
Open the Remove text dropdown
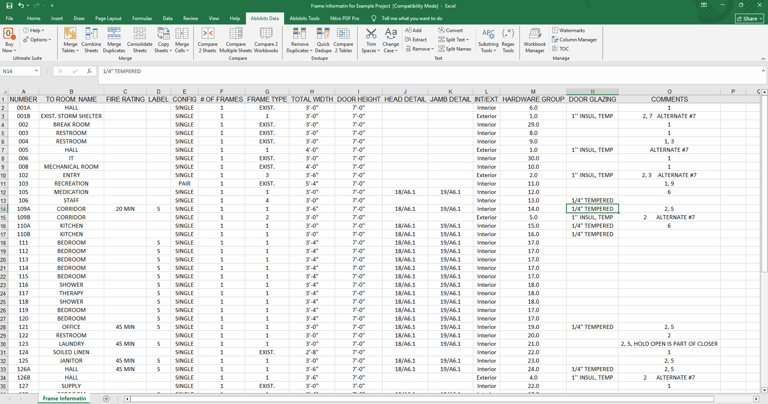pos(420,49)
